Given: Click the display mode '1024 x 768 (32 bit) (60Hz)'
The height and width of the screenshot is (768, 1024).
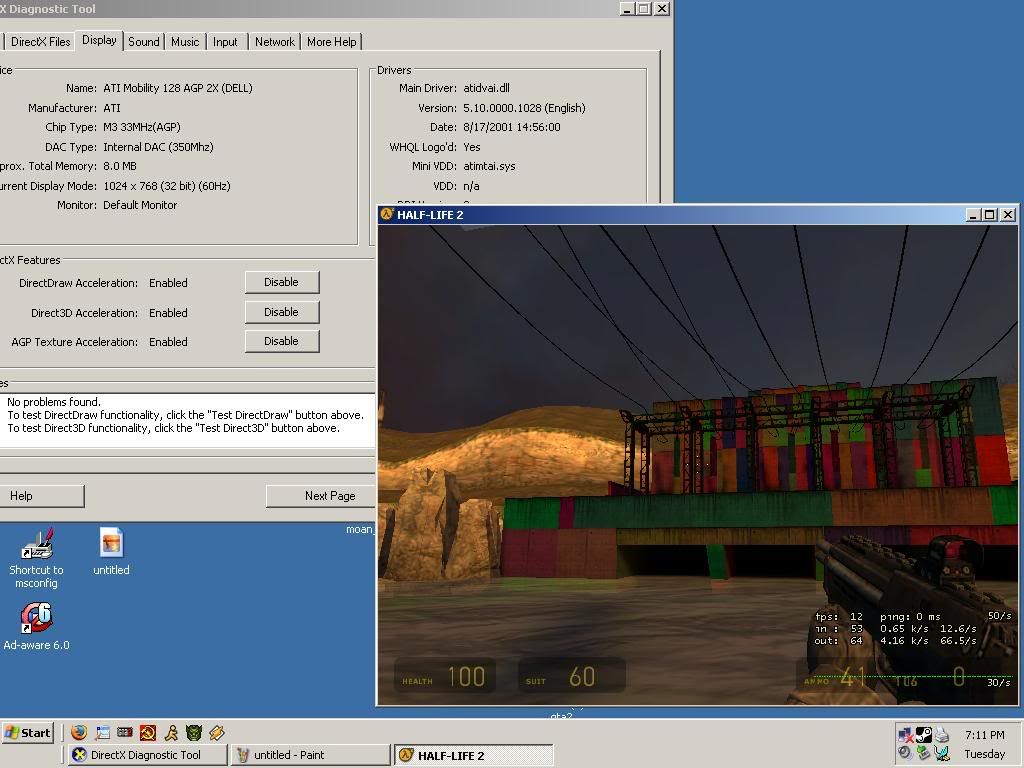Looking at the screenshot, I should click(x=167, y=186).
